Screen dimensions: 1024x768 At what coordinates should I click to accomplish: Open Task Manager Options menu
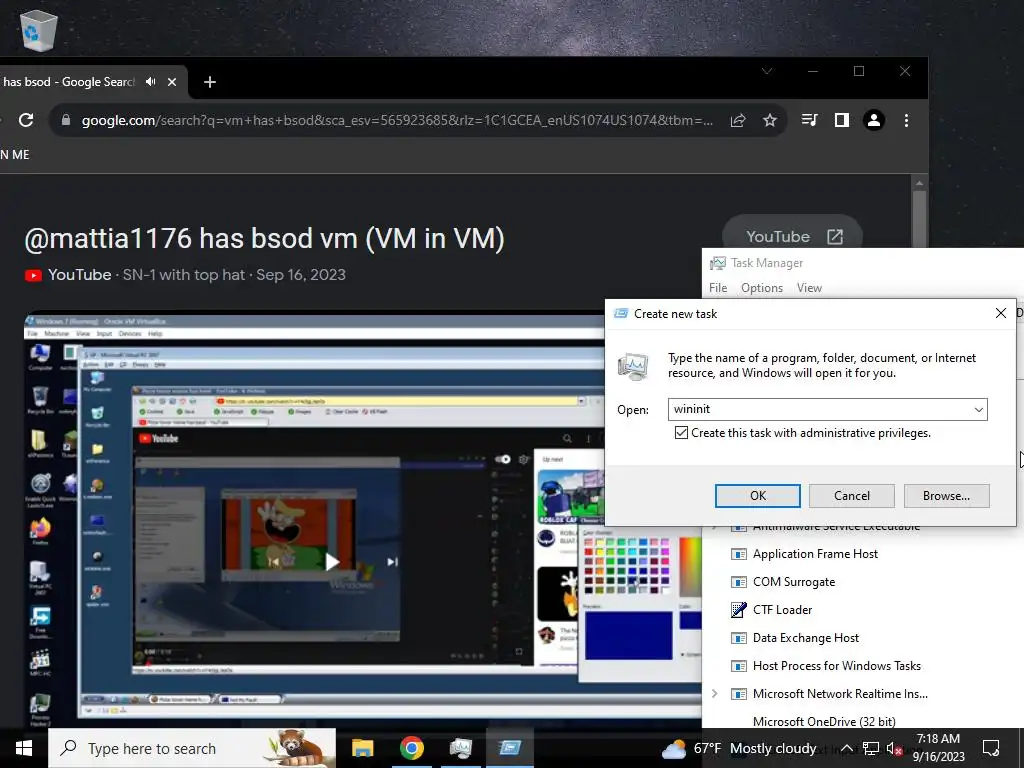point(761,288)
